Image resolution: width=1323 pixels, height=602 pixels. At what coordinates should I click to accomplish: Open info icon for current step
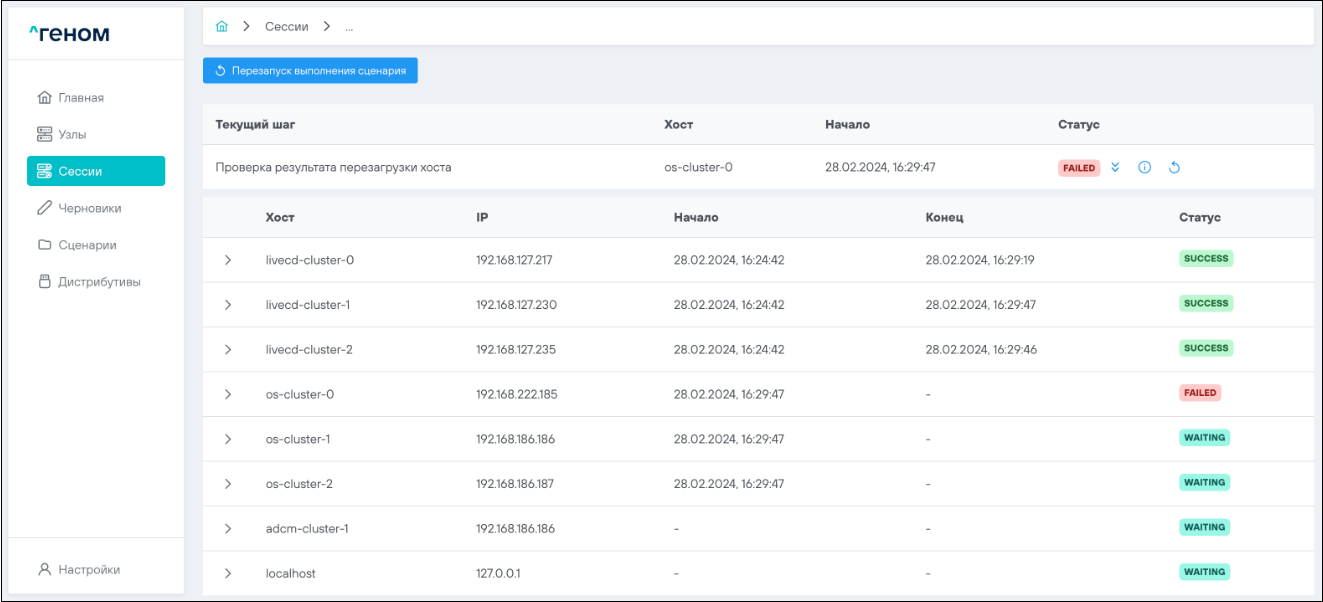click(x=1145, y=168)
